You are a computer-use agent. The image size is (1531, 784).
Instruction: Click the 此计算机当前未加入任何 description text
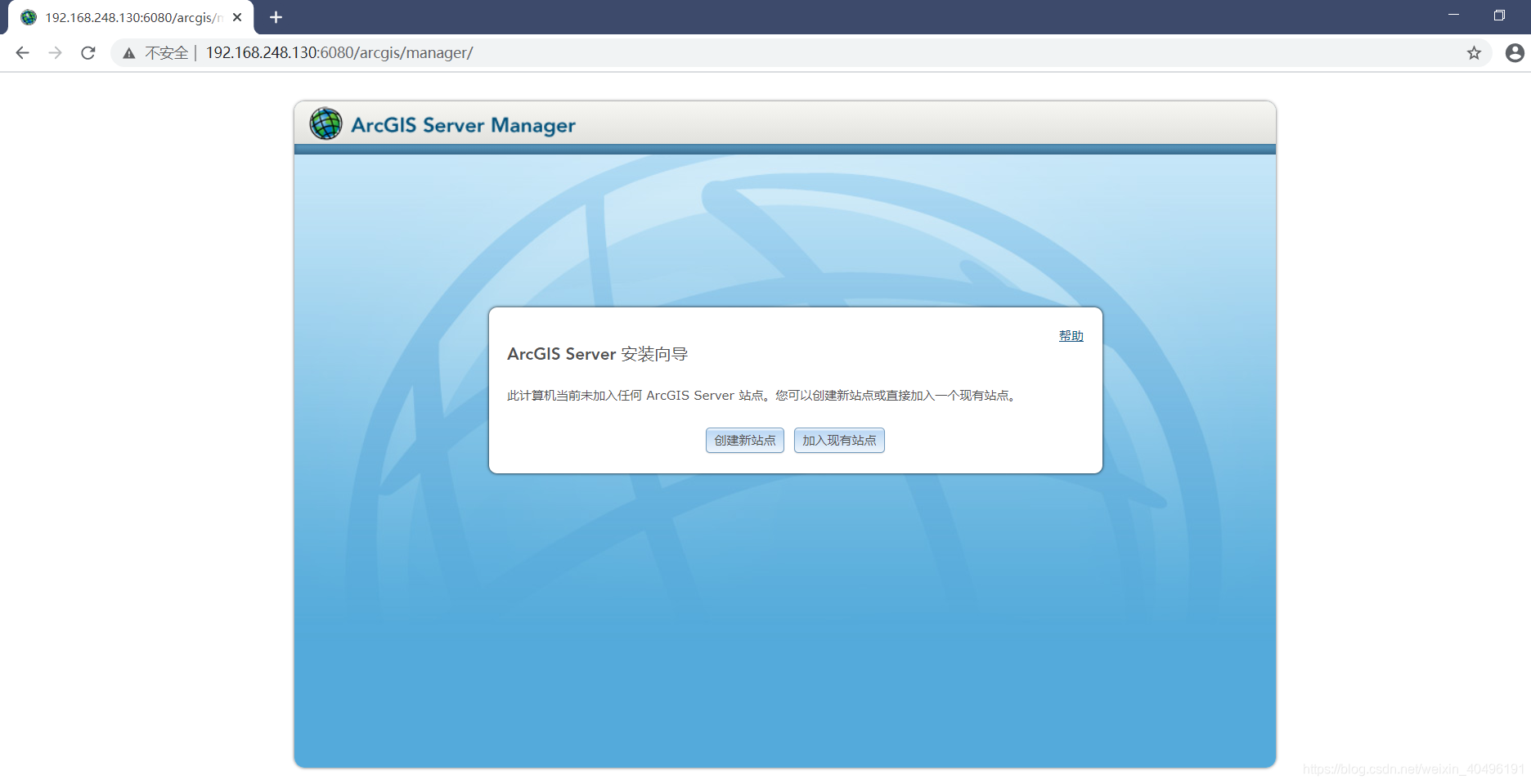coord(762,396)
